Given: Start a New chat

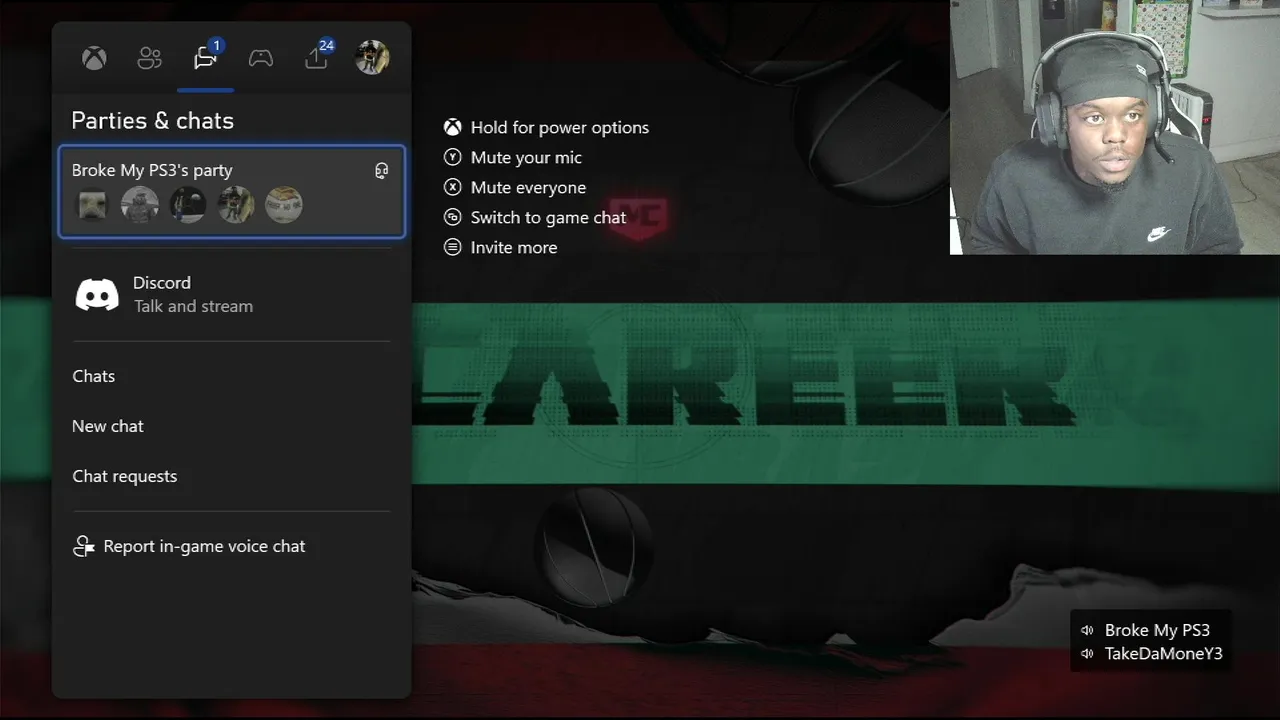Looking at the screenshot, I should click(231, 426).
